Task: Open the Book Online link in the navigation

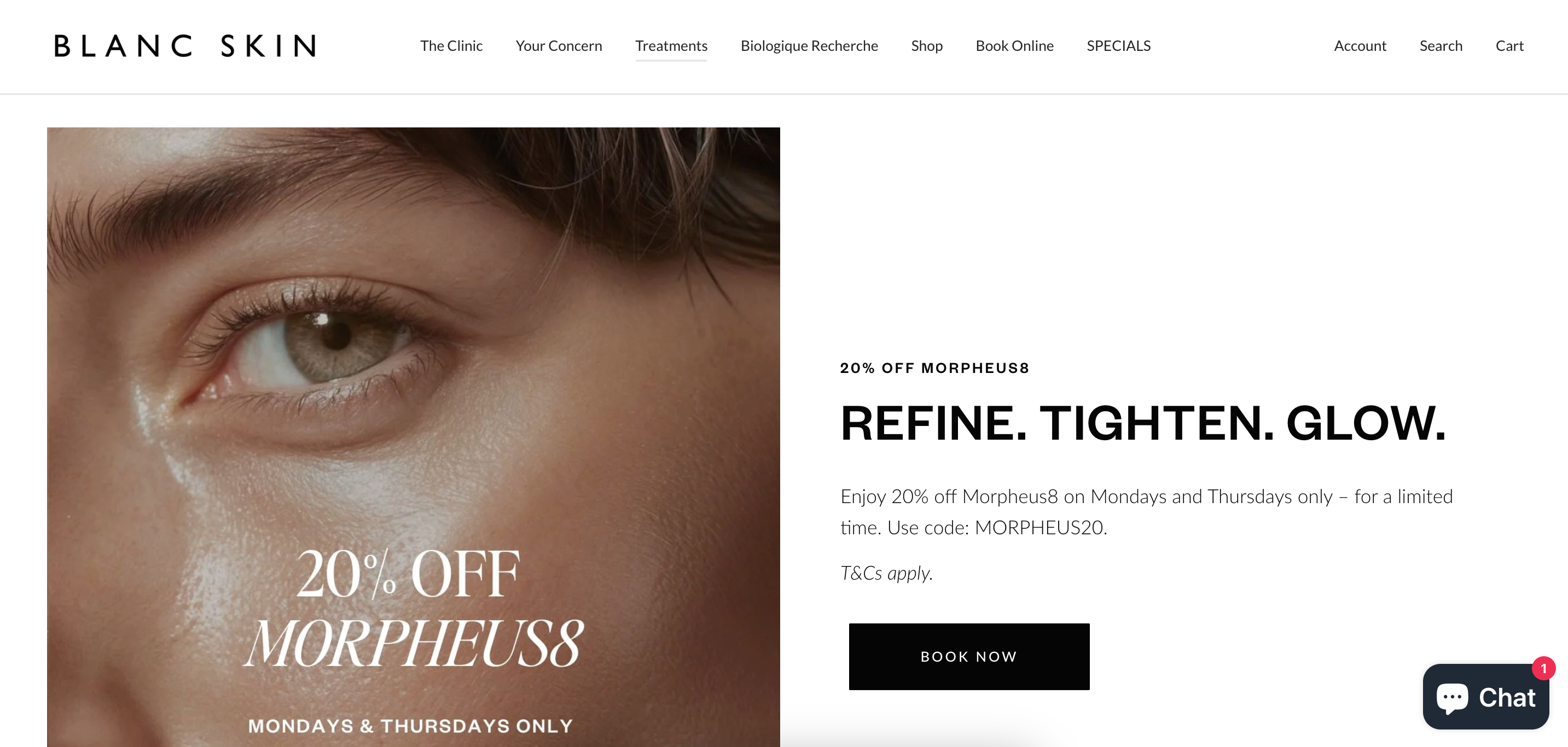Action: click(1014, 46)
